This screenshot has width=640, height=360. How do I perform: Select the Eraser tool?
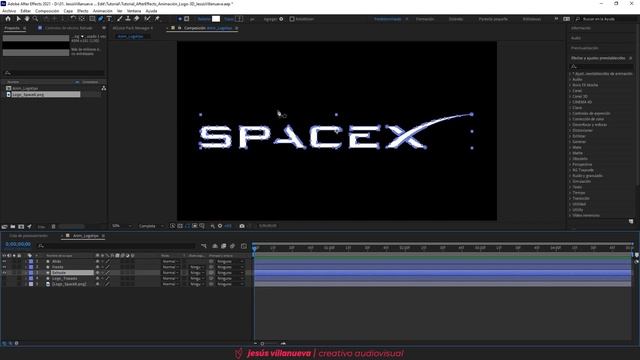(137, 19)
